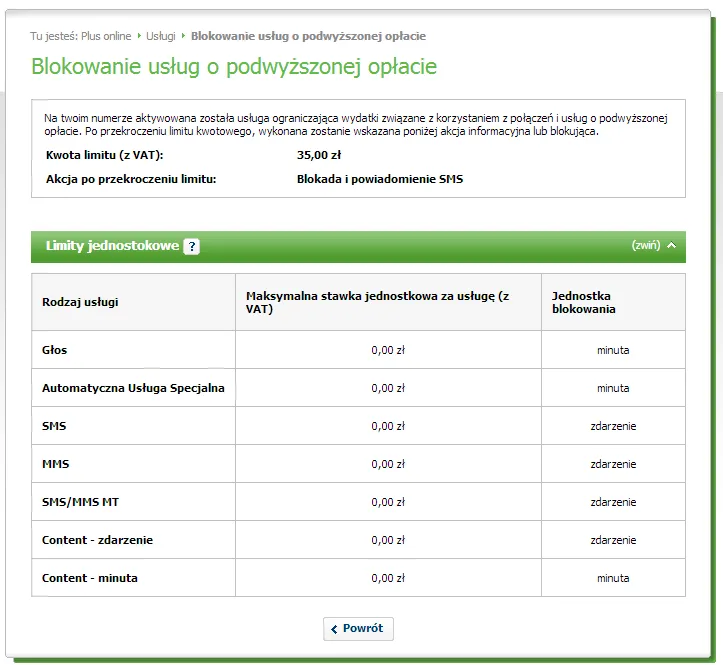Select the SMS/MMS MT row label

coord(79,502)
